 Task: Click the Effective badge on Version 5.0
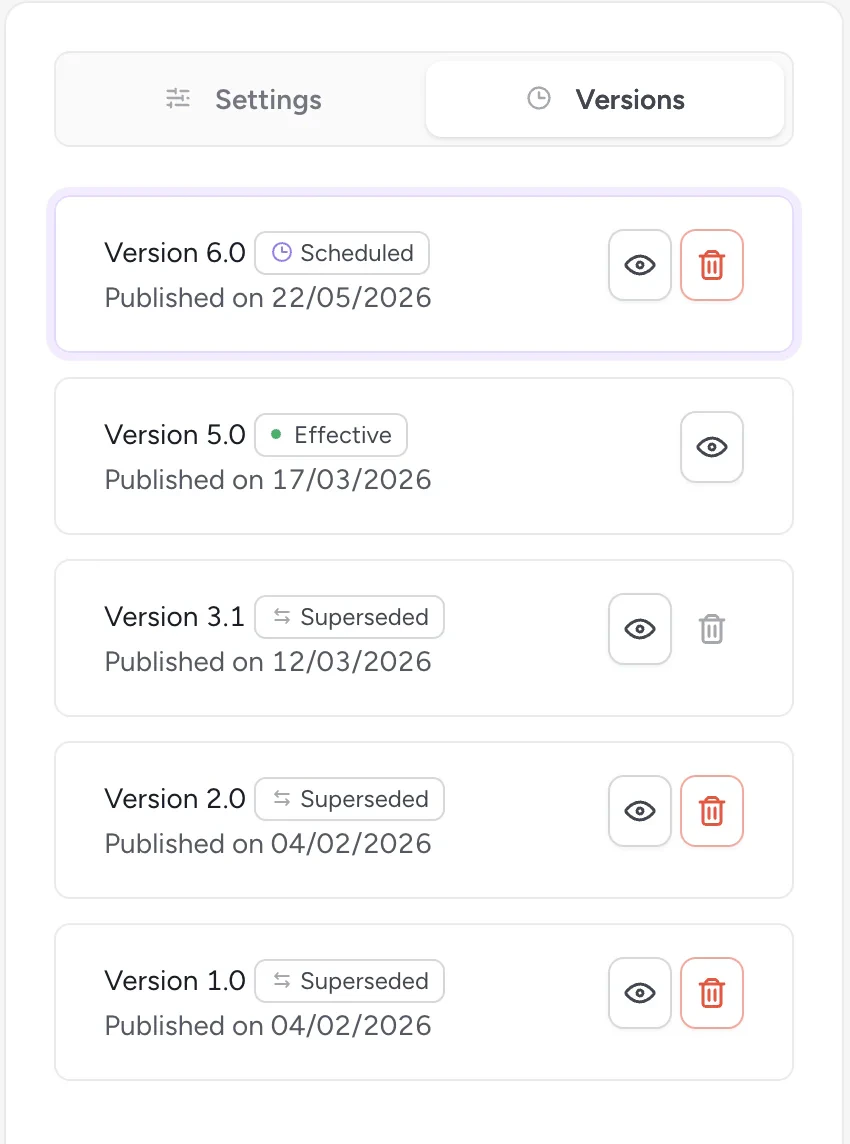tap(331, 435)
